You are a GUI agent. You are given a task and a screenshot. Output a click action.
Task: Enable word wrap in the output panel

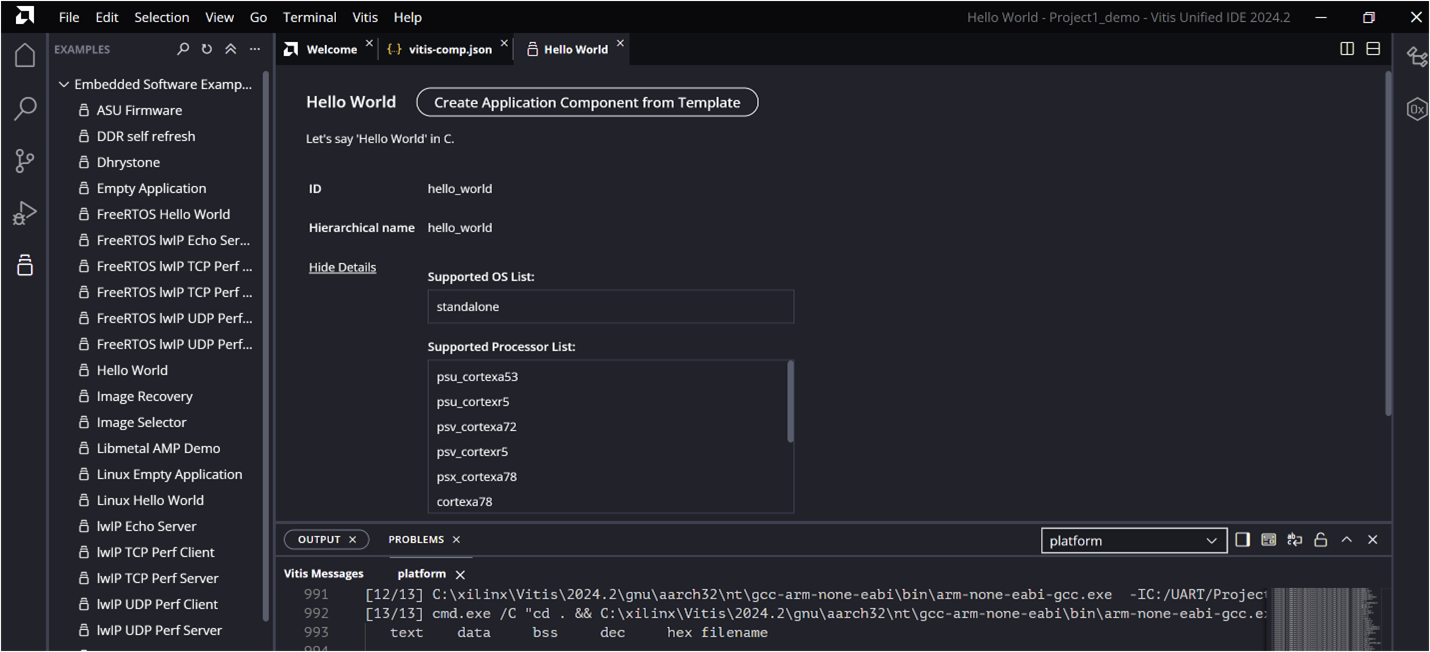click(x=1295, y=539)
